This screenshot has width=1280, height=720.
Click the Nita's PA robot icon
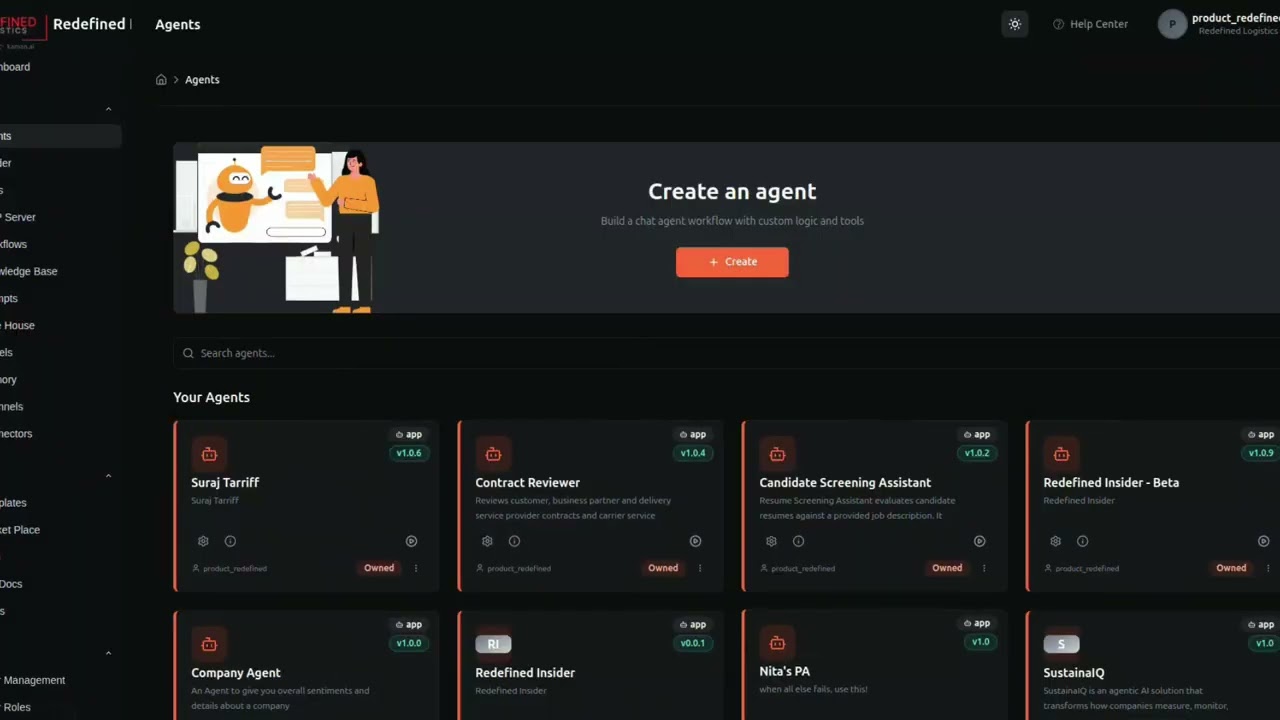(777, 643)
